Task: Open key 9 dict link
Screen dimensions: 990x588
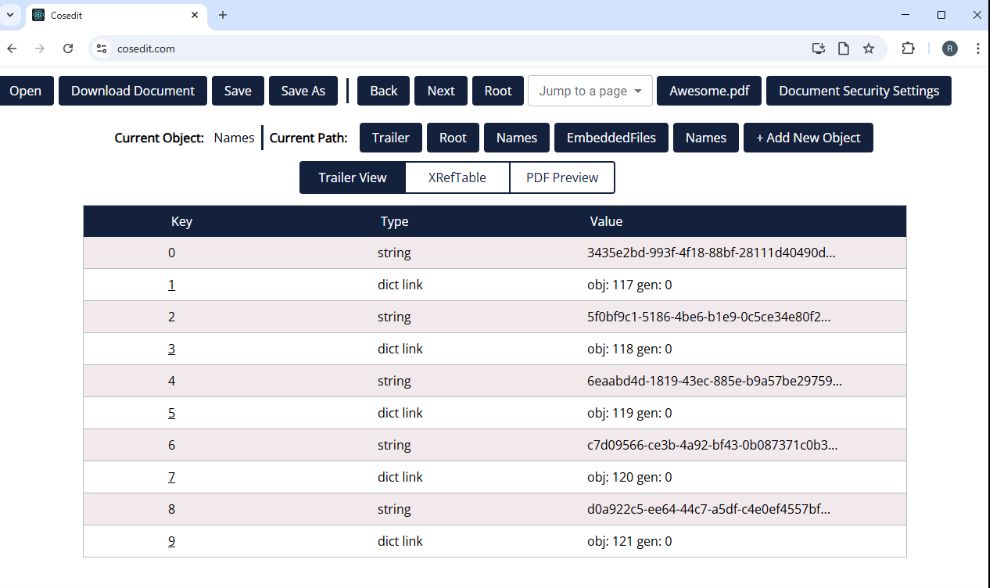Action: point(171,541)
